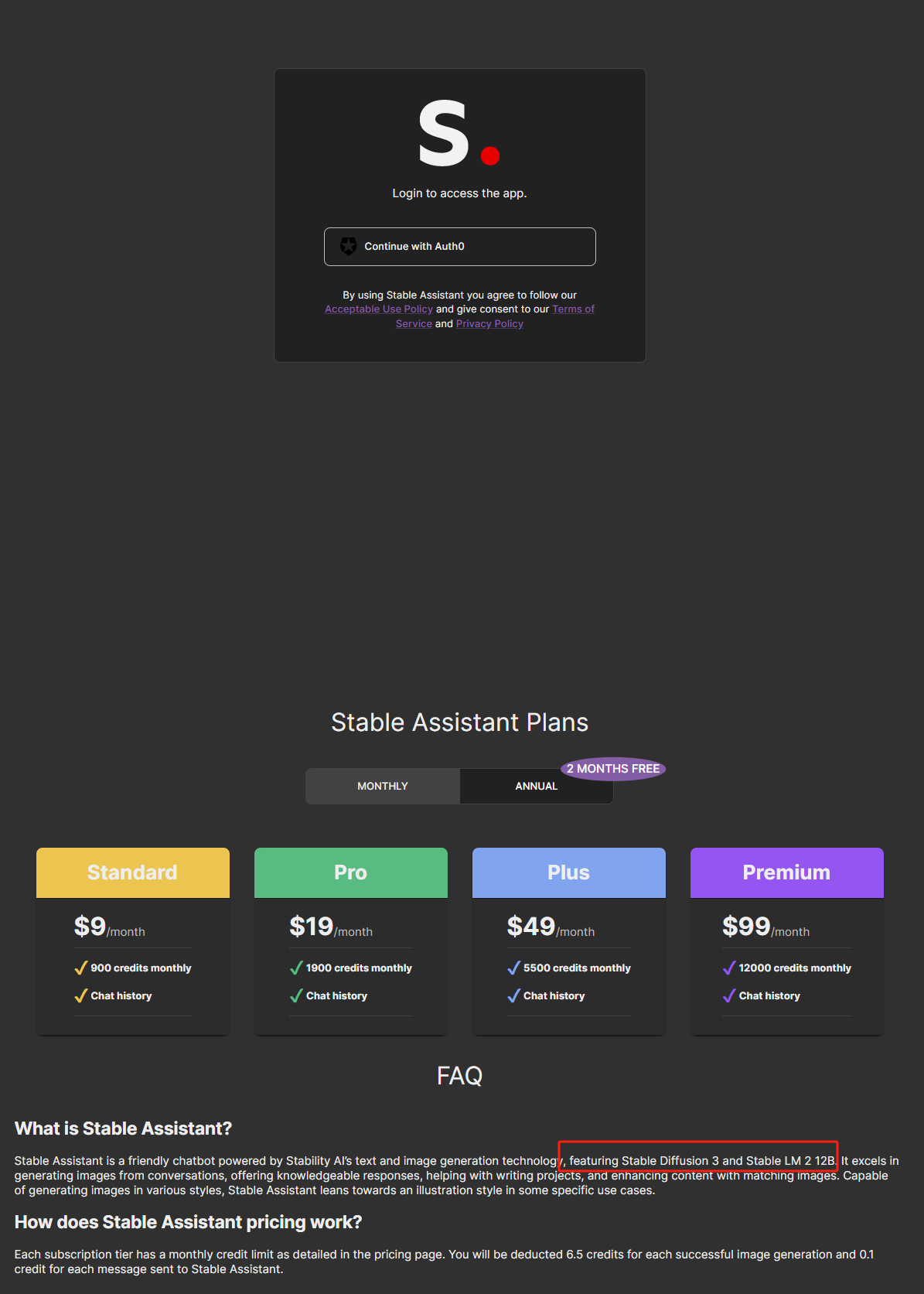Select the Pro plan header
This screenshot has width=924, height=1294.
(351, 872)
